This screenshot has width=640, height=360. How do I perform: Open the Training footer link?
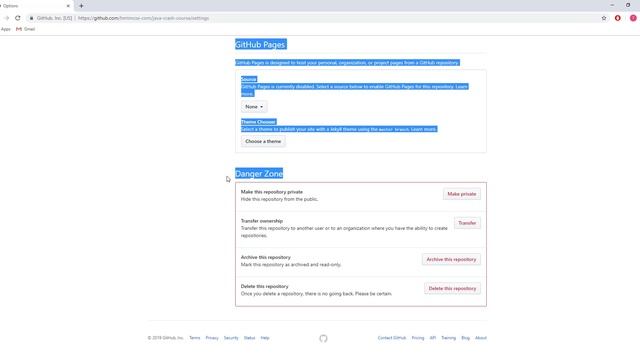tap(449, 338)
